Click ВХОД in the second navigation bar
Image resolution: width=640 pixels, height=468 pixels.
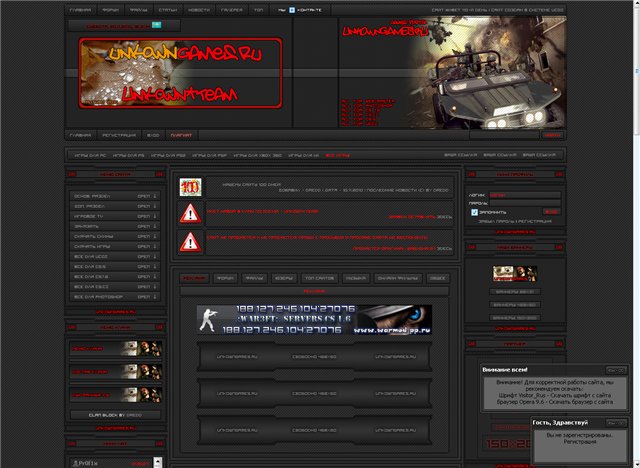pyautogui.click(x=153, y=135)
